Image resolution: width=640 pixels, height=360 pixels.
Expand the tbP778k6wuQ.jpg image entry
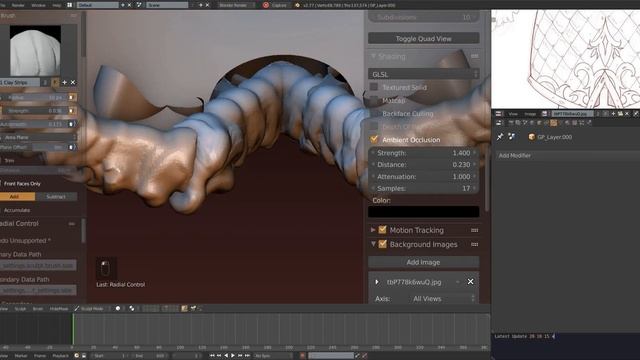[x=377, y=282]
